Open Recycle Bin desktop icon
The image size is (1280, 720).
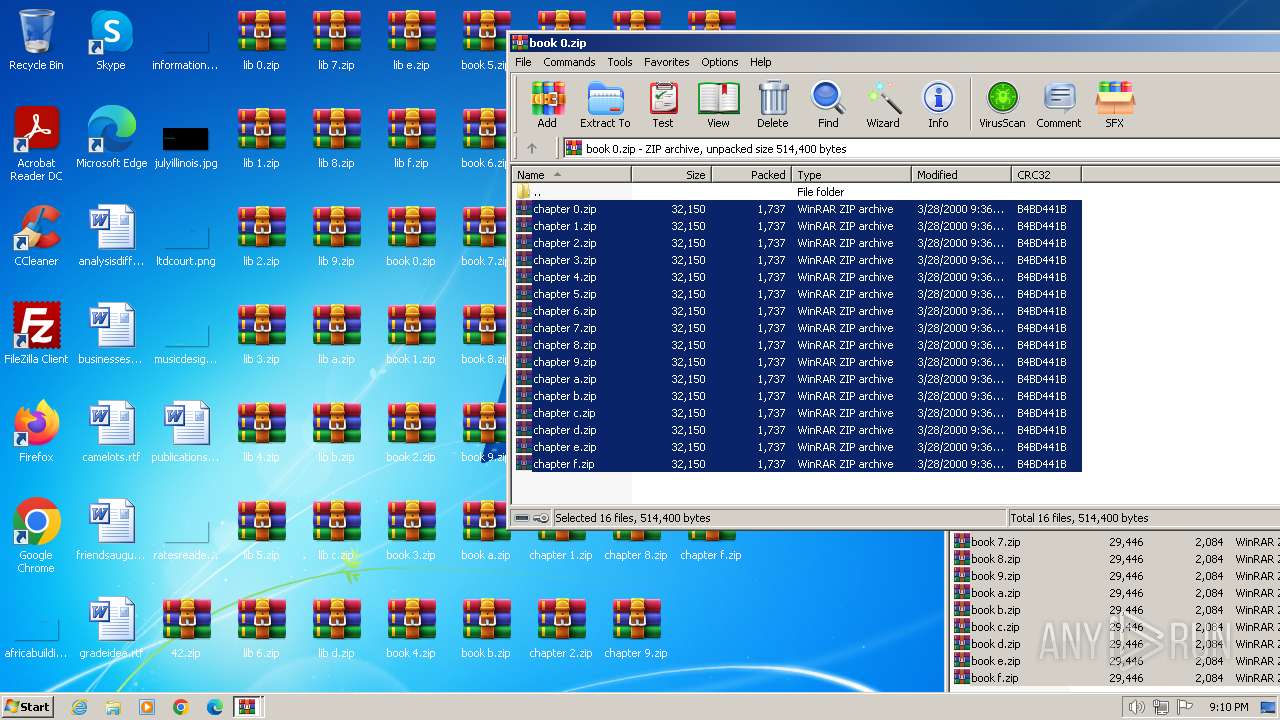(x=36, y=40)
